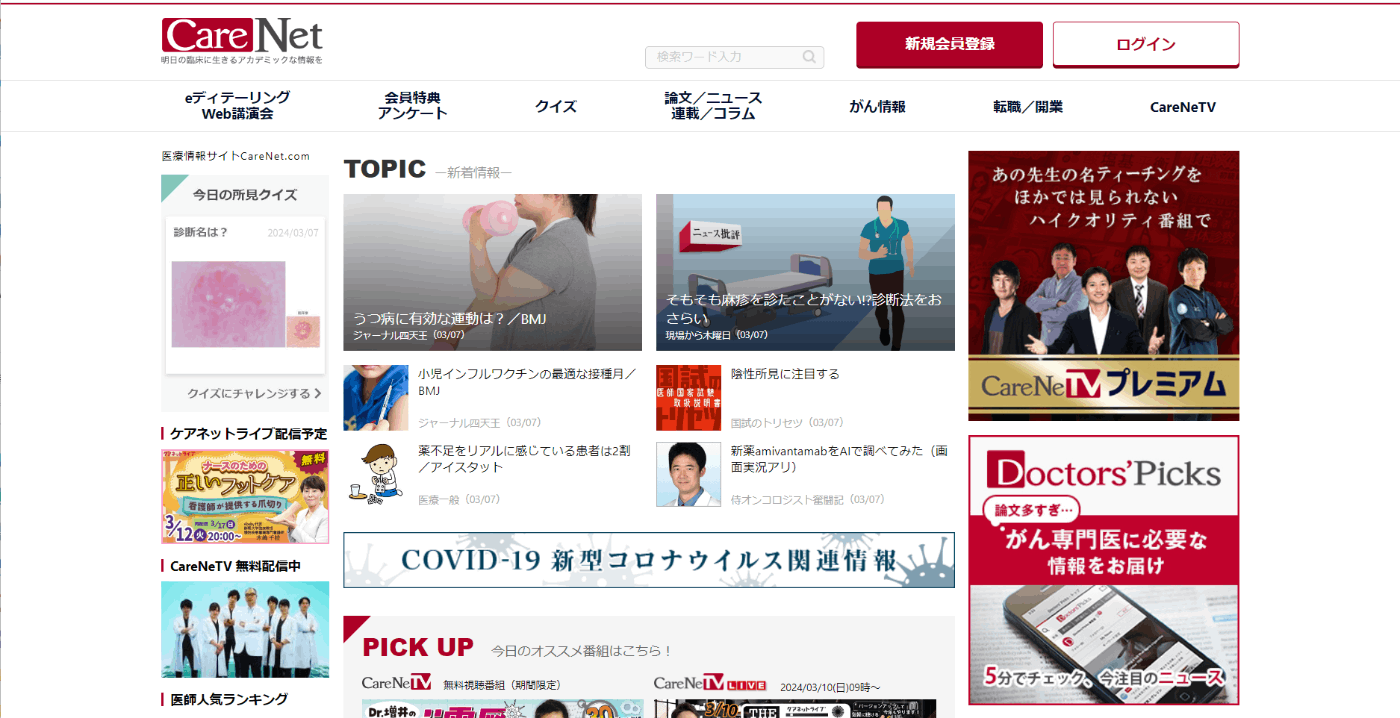This screenshot has height=718, width=1400.
Task: Open the クイズ menu item
Action: (x=556, y=106)
